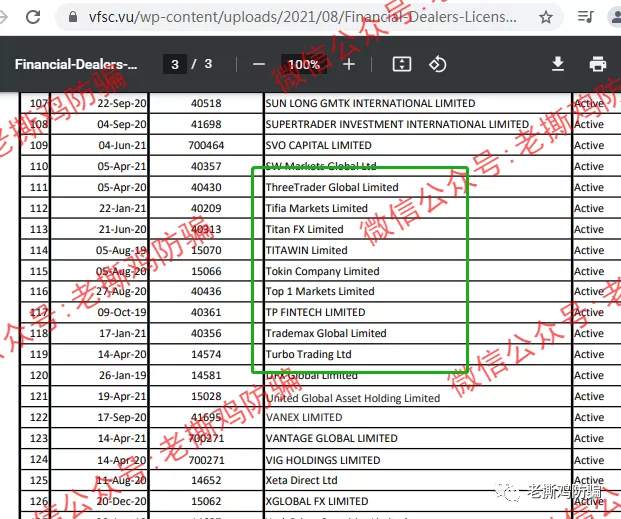Viewport: 621px width, 519px height.
Task: Click row number 110
Action: (x=39, y=166)
